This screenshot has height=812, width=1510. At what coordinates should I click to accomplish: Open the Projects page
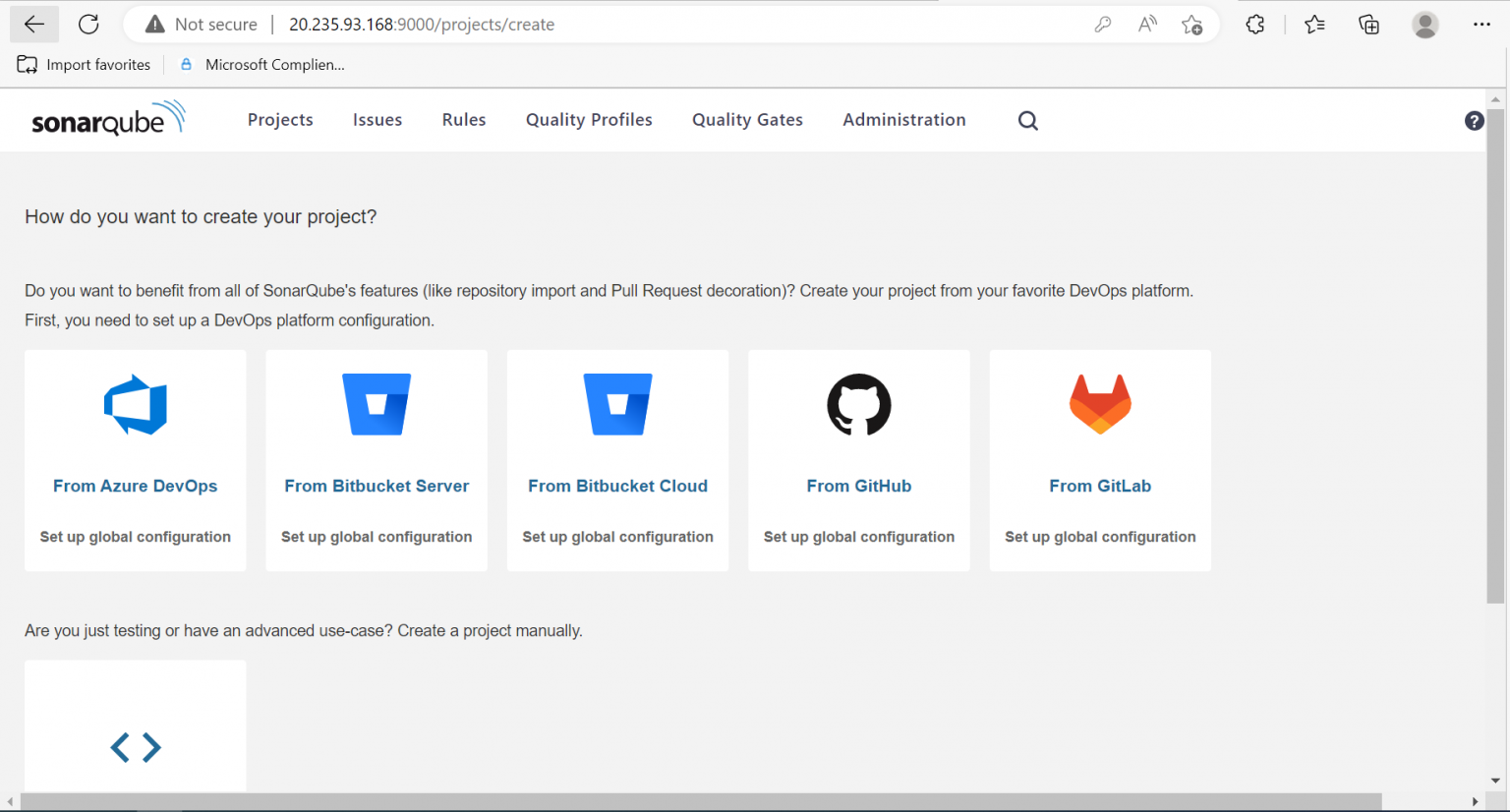[x=280, y=119]
